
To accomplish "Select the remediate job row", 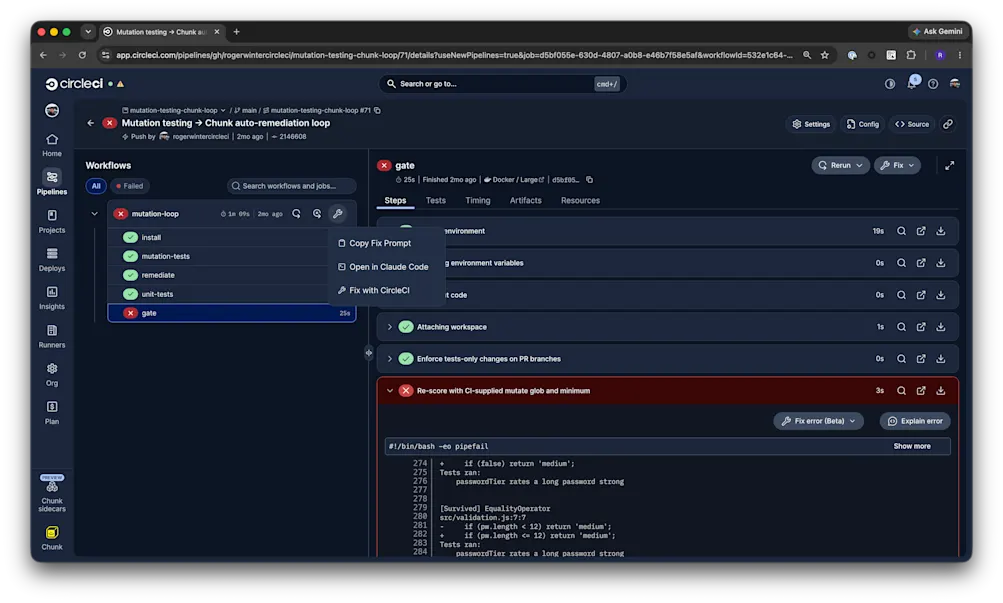I will tap(232, 275).
